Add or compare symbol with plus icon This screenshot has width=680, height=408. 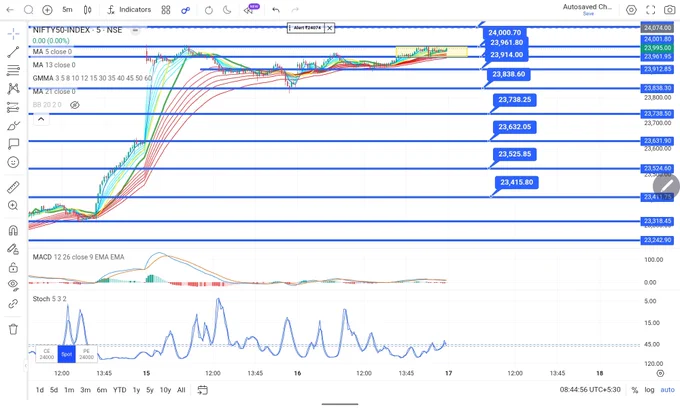coord(47,10)
